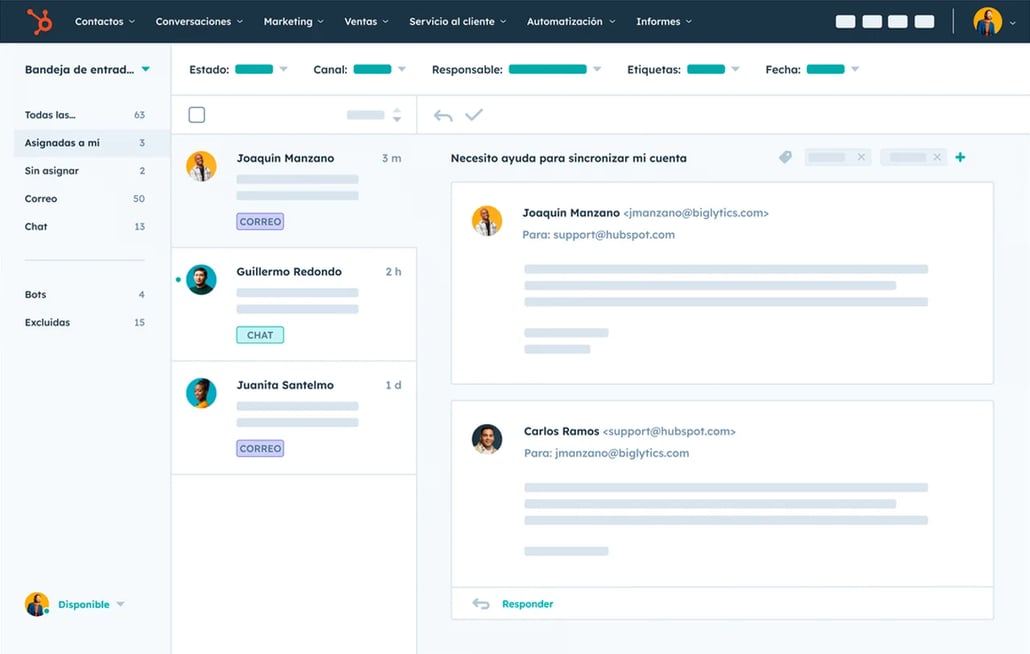Click CORREO badge on Joaquin Manzano conversation
This screenshot has width=1030, height=654.
260,222
